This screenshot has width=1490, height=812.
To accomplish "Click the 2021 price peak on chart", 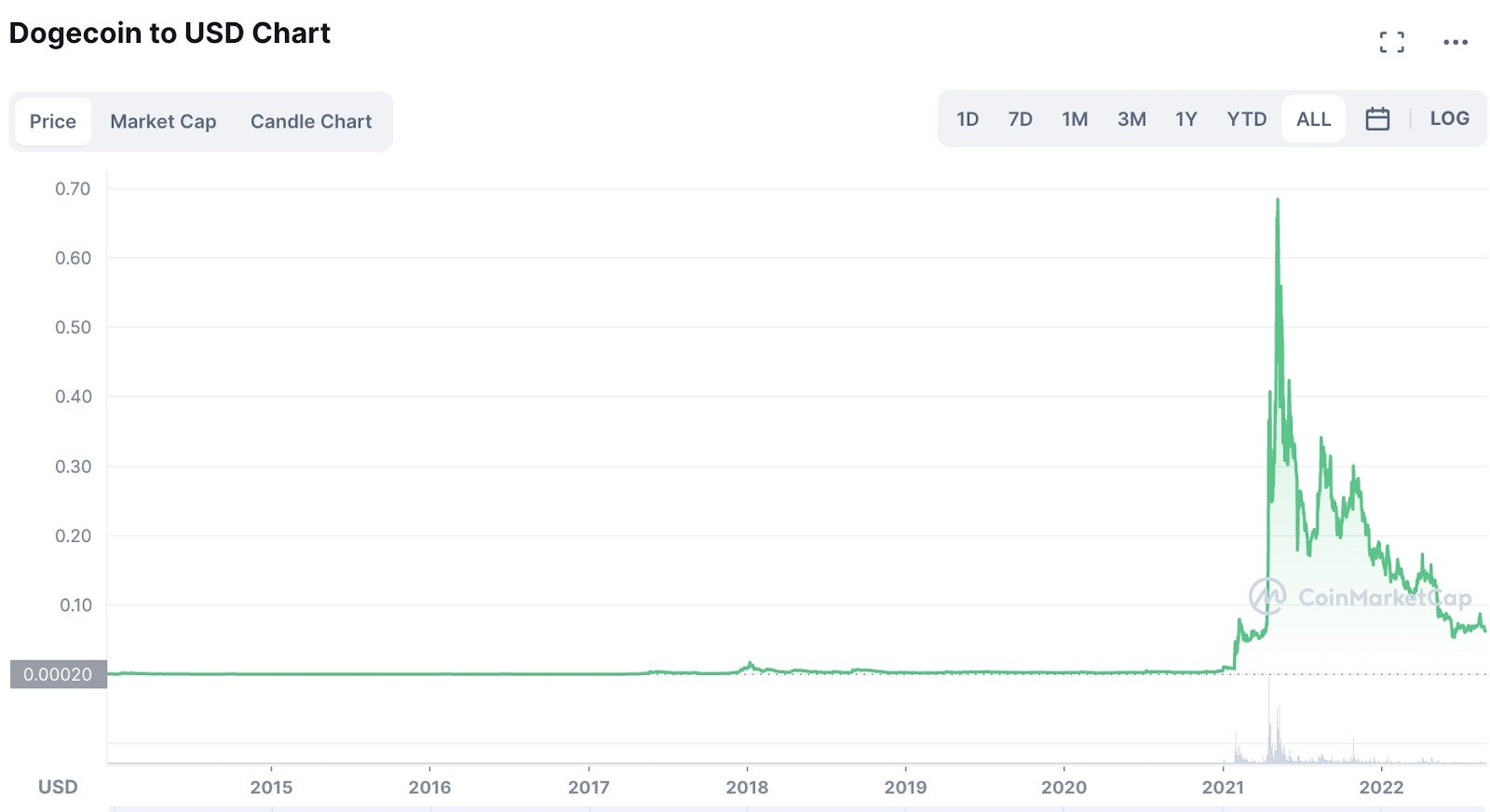I will pos(1278,200).
